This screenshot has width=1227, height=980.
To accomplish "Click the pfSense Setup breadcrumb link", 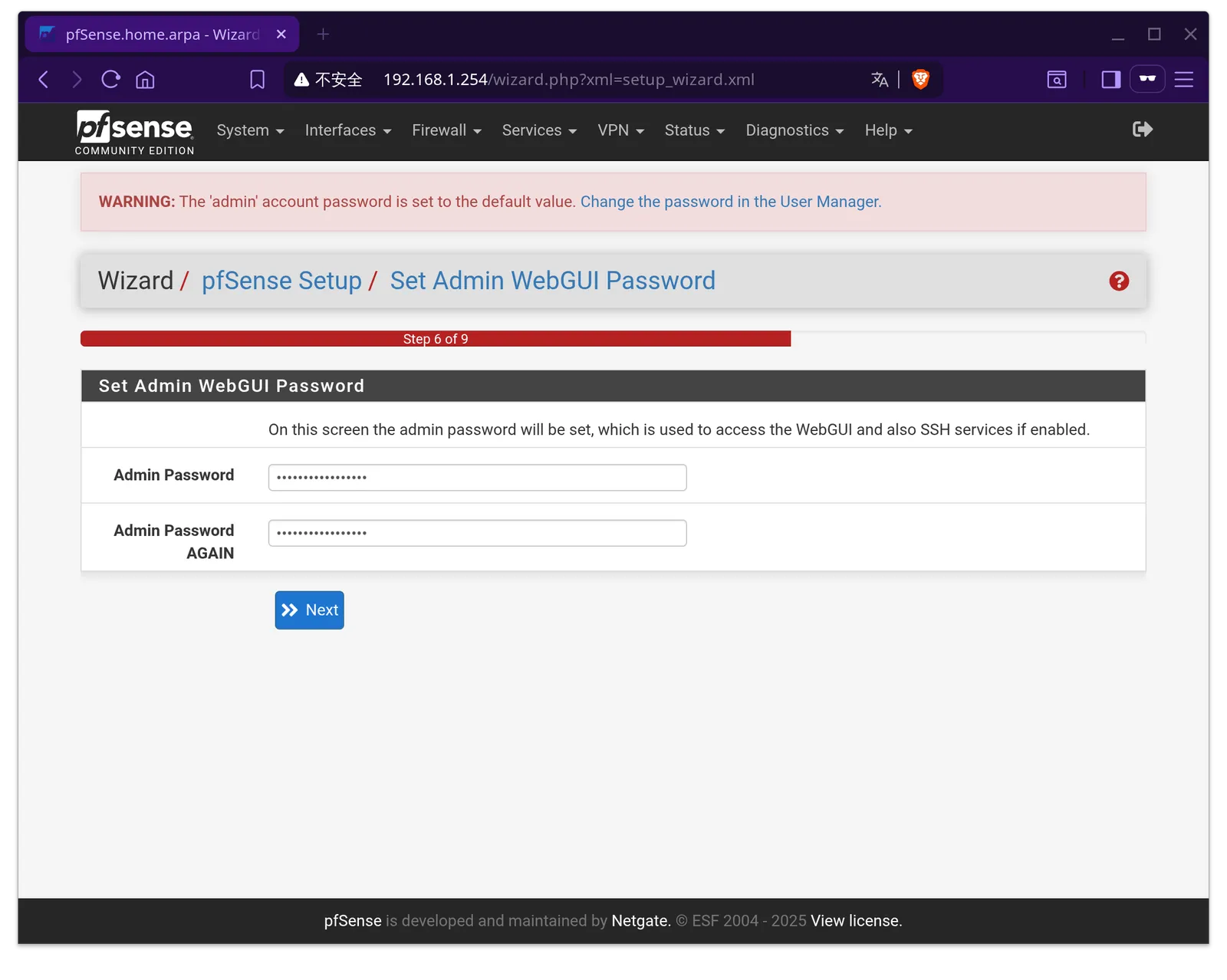I will 281,281.
